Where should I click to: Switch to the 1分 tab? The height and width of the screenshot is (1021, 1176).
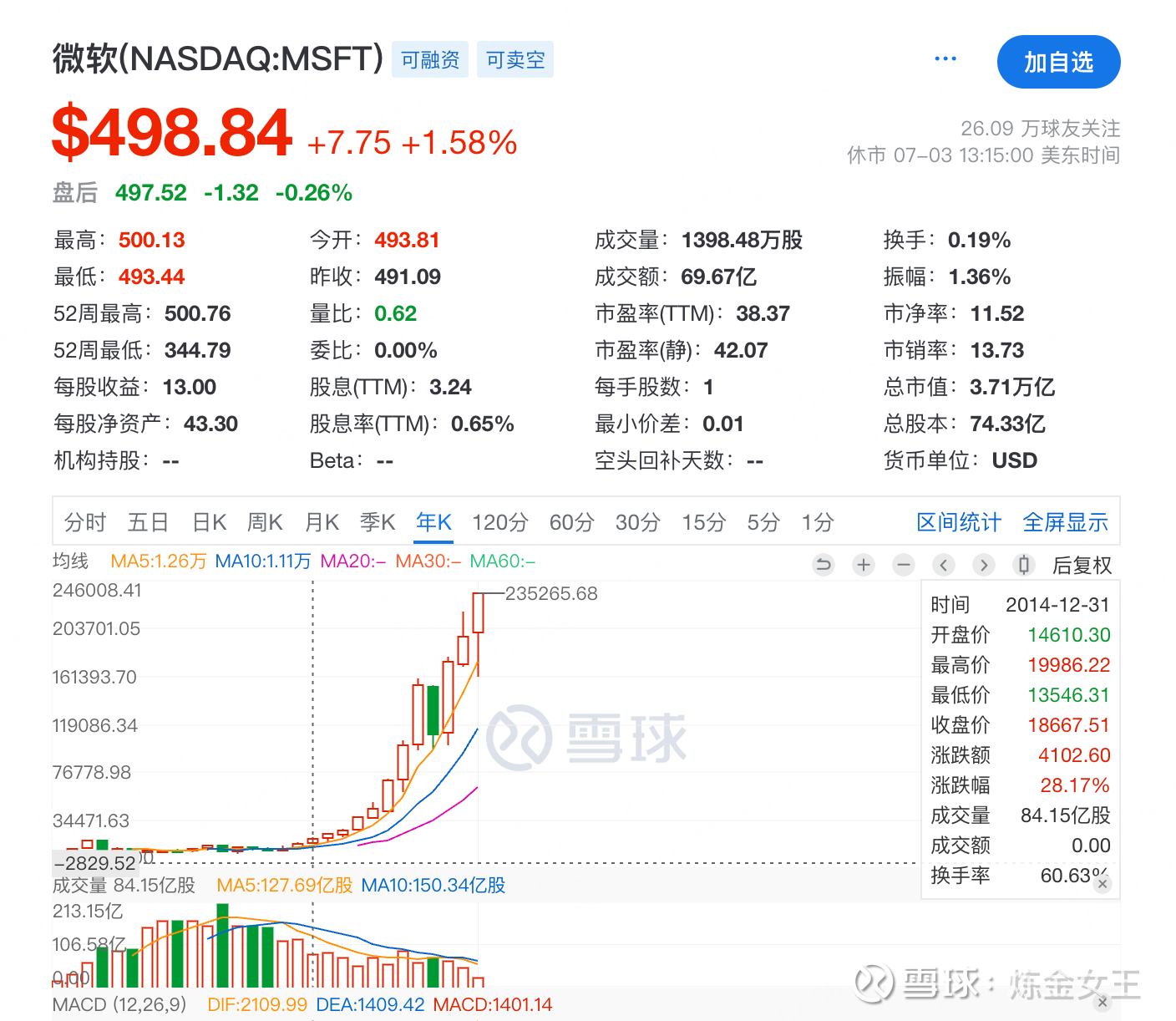[x=818, y=523]
